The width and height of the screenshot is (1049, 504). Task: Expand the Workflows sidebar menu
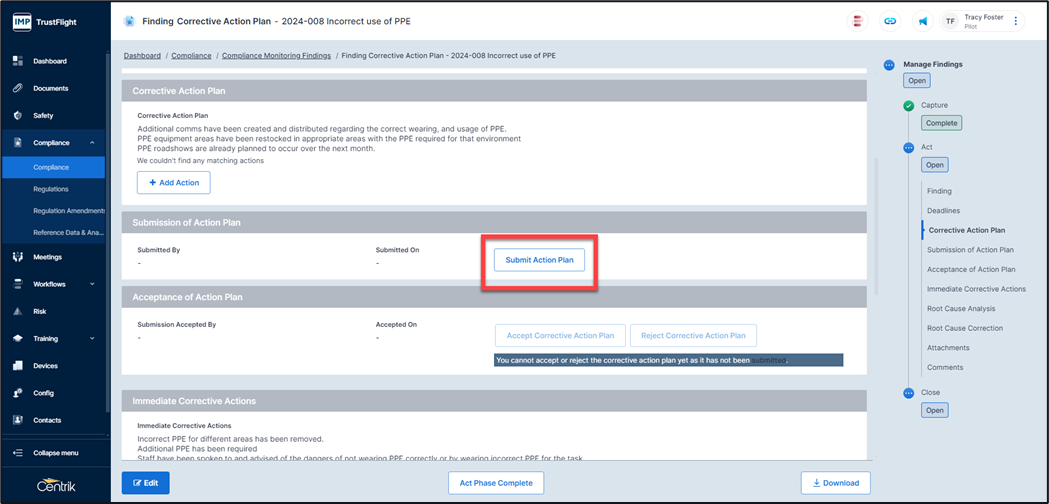92,284
